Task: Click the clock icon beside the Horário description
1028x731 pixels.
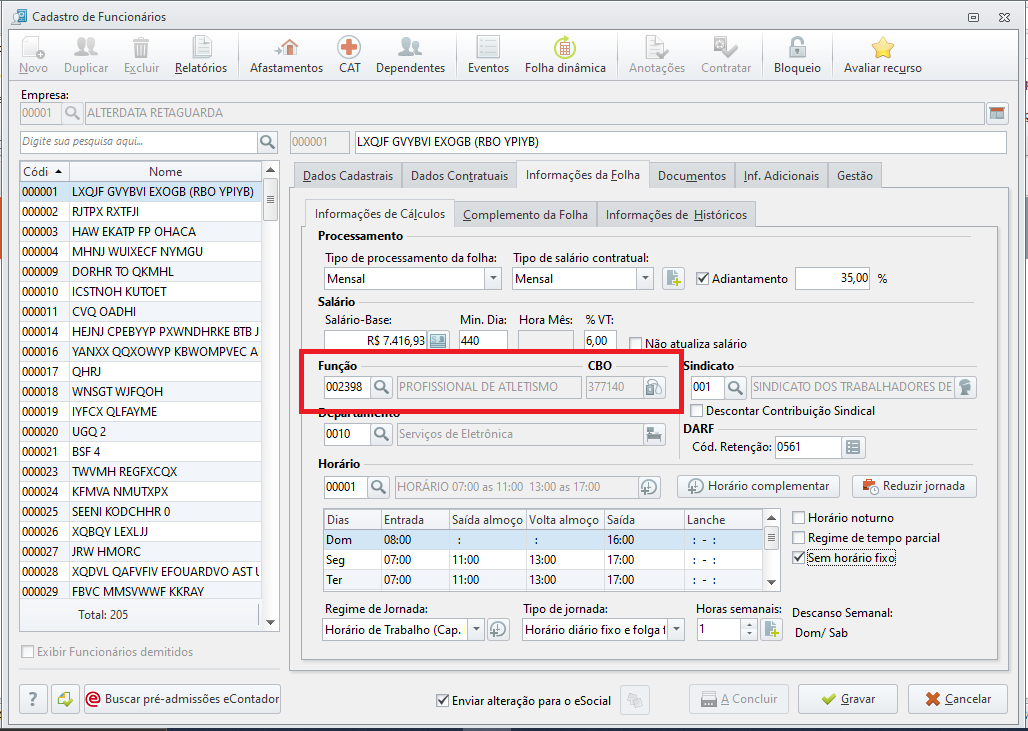Action: tap(648, 487)
